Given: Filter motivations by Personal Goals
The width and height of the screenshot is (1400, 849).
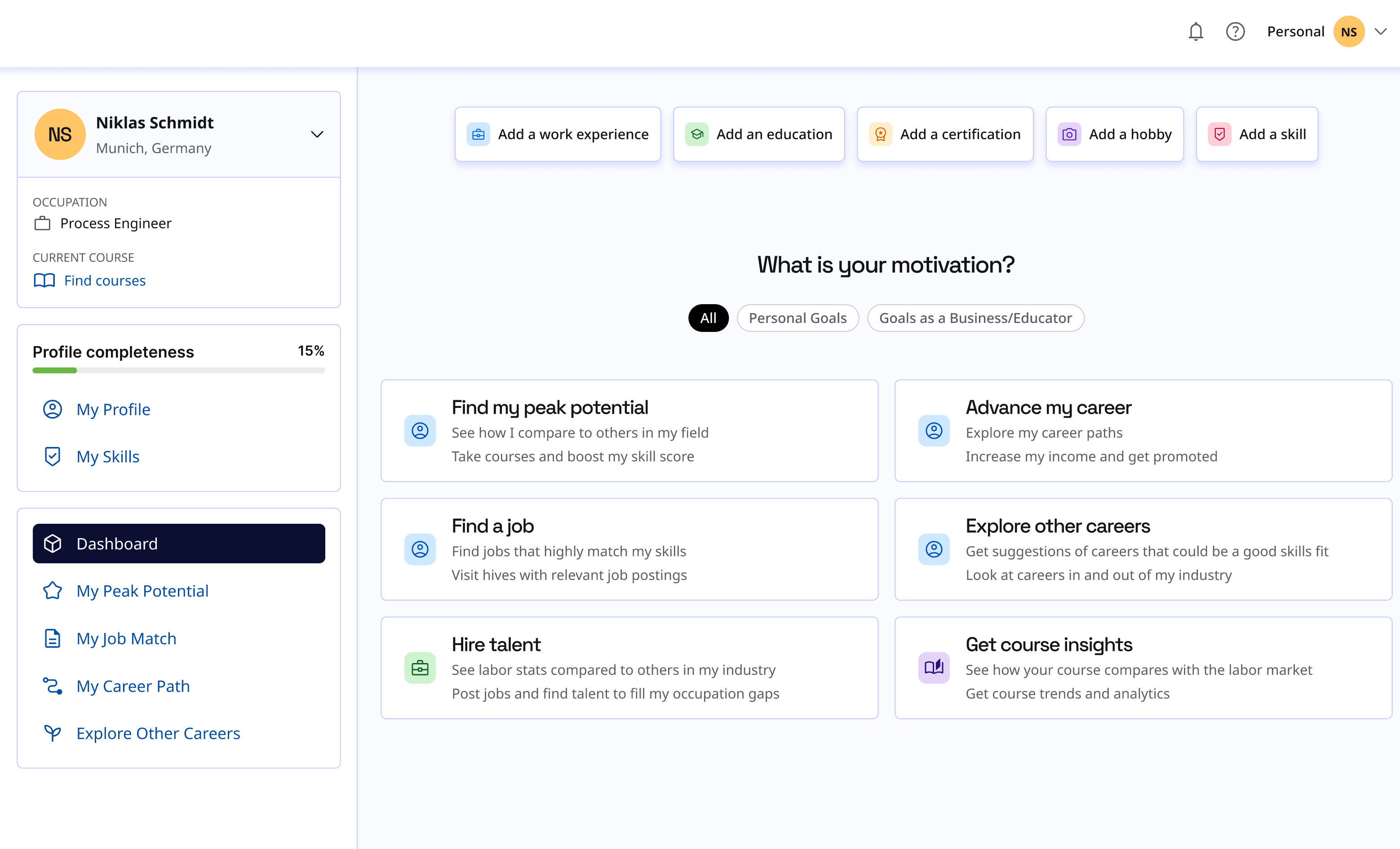Looking at the screenshot, I should [x=797, y=318].
